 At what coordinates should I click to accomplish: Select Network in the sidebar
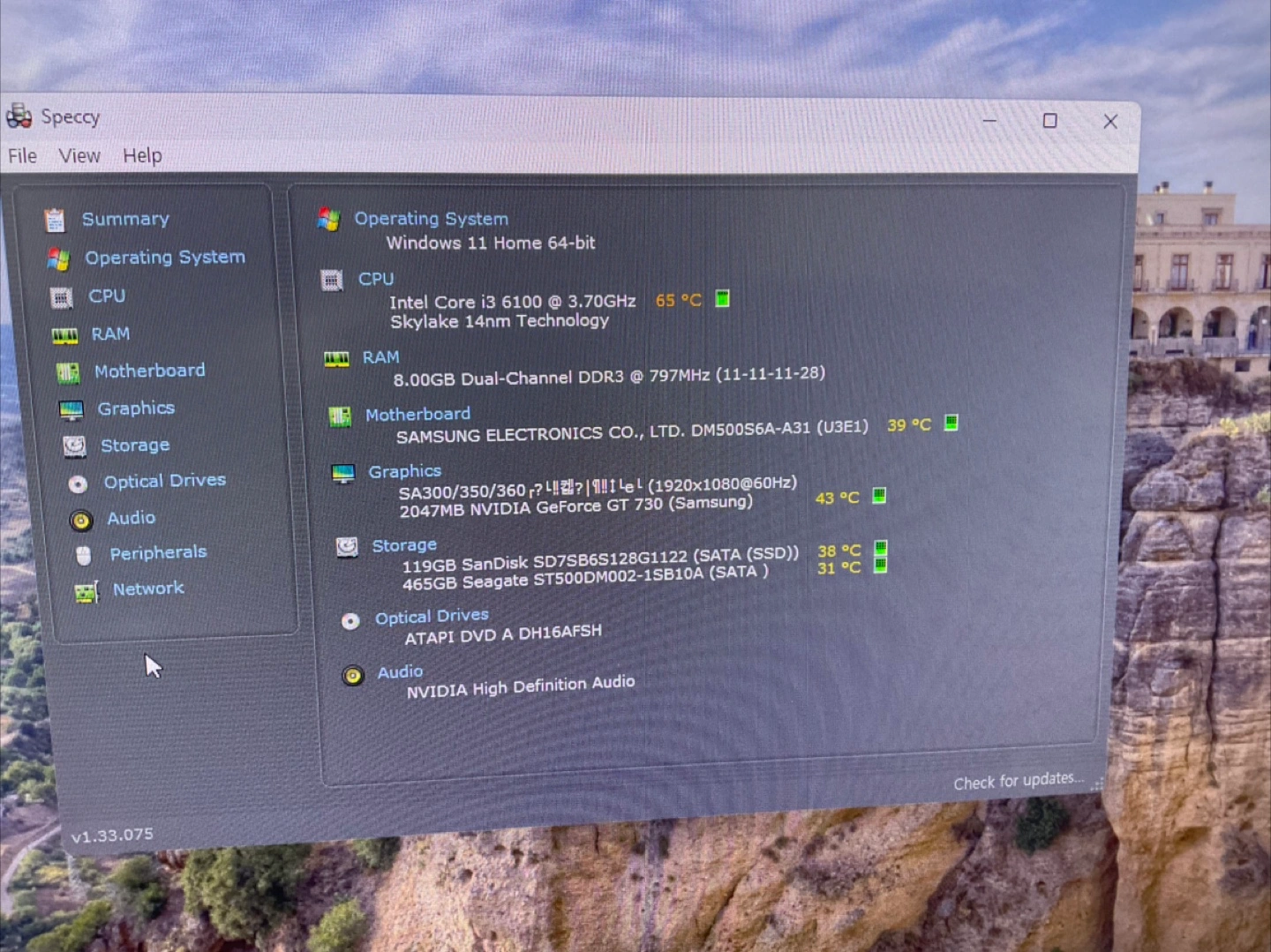[x=148, y=588]
